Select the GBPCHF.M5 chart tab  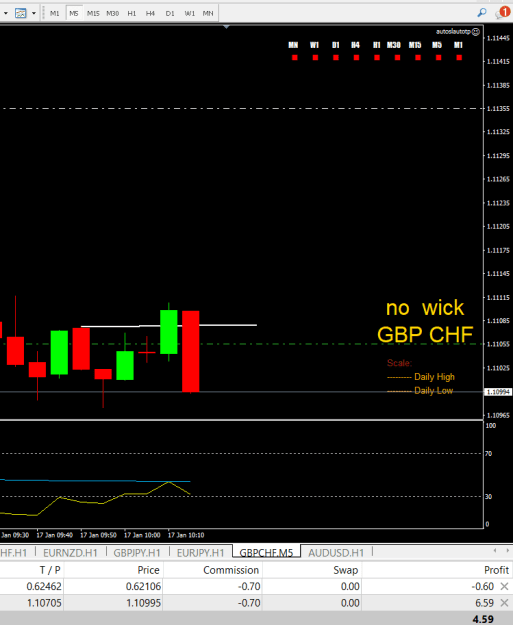pyautogui.click(x=266, y=553)
